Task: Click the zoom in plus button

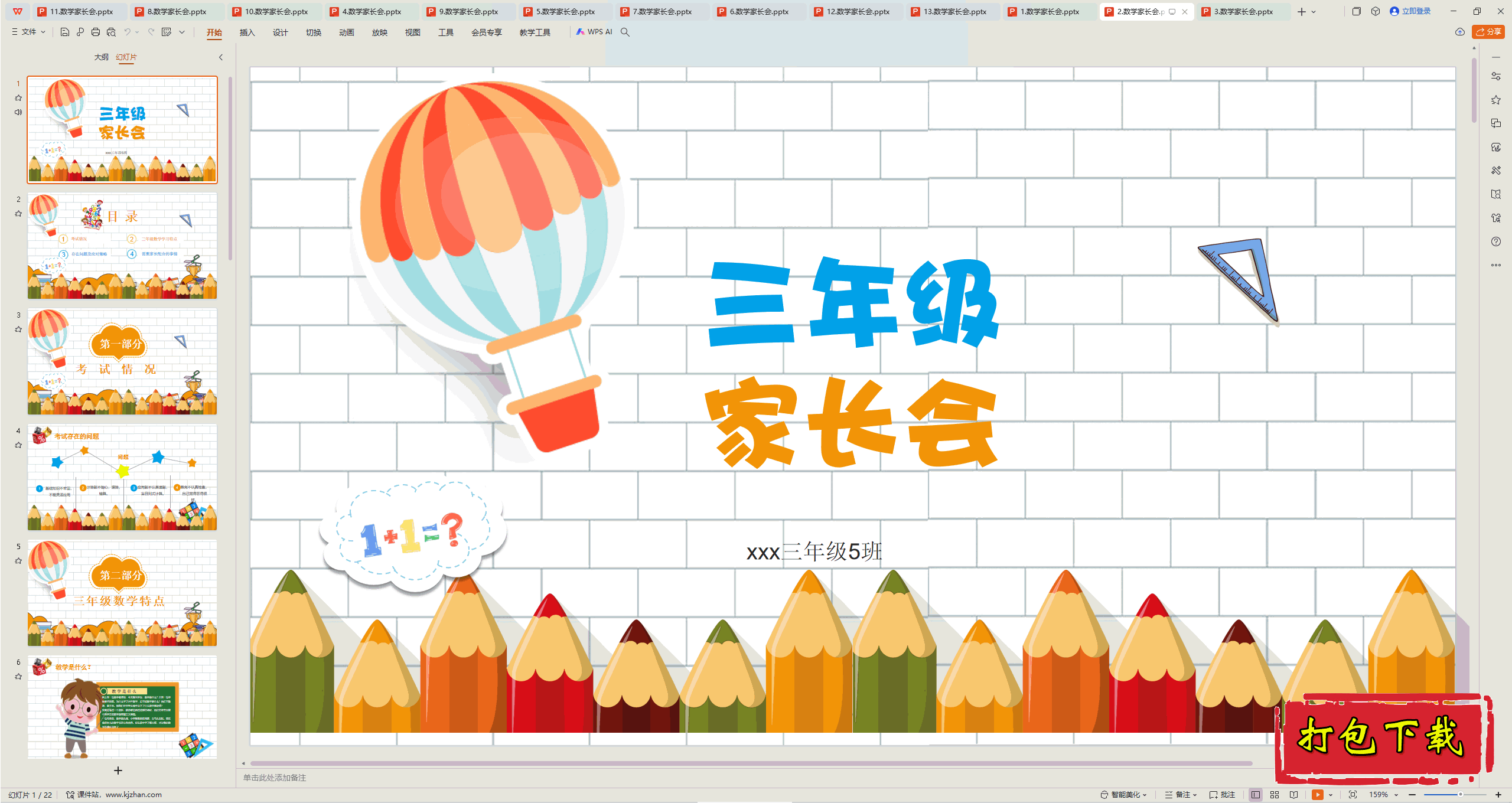Action: [x=1498, y=795]
